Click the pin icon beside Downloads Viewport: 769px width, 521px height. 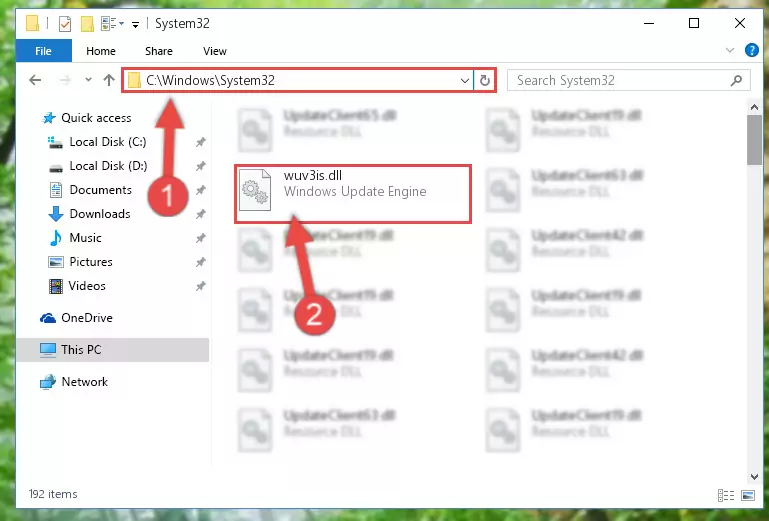coord(201,214)
